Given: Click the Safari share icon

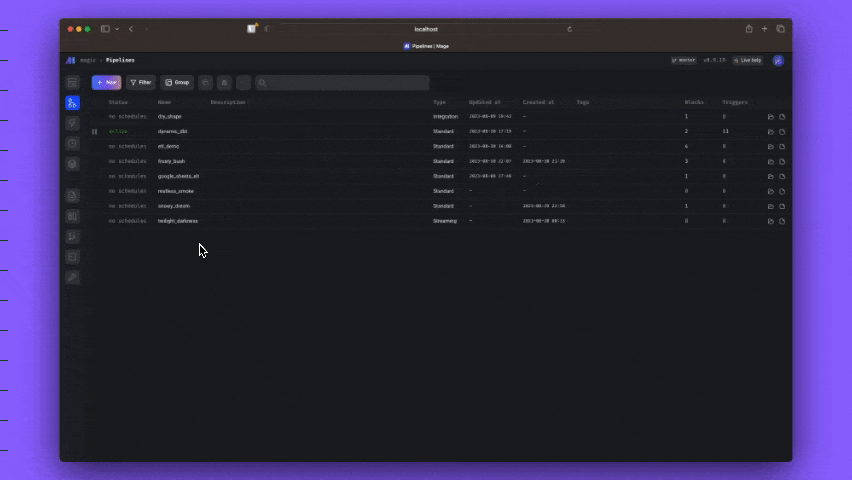Looking at the screenshot, I should (x=749, y=29).
